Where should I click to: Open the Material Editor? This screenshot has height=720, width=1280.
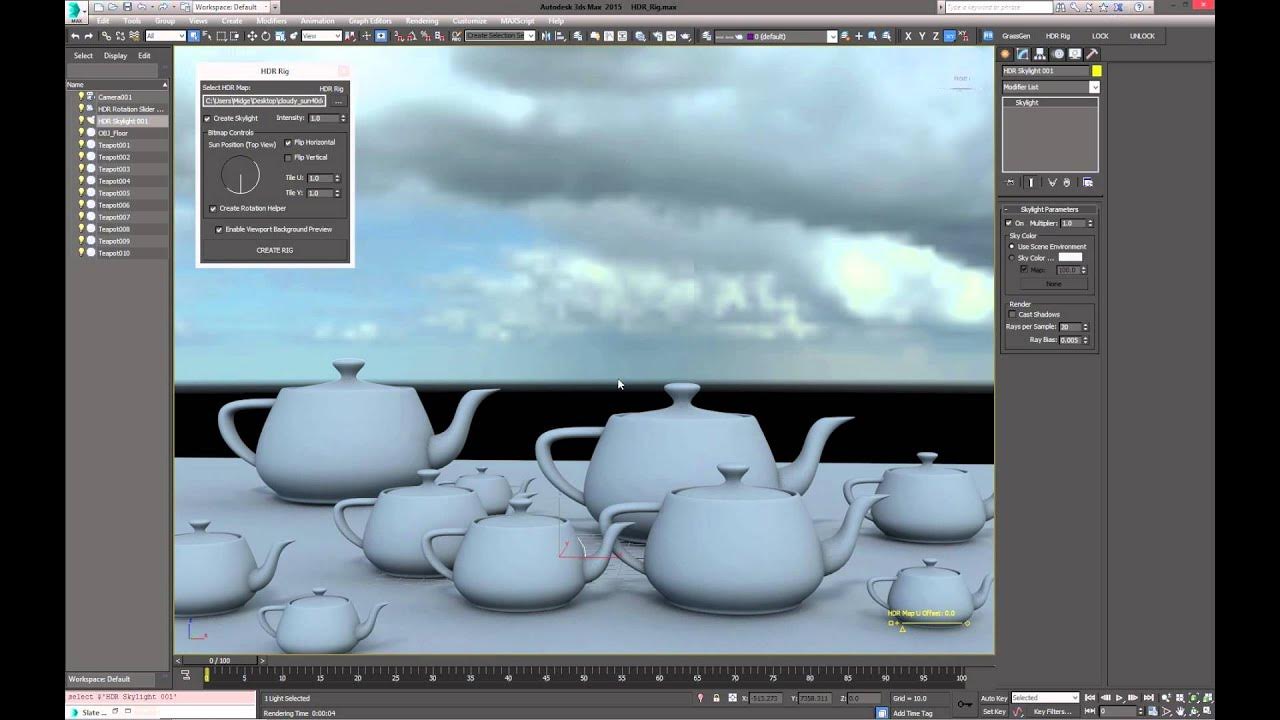tap(640, 36)
